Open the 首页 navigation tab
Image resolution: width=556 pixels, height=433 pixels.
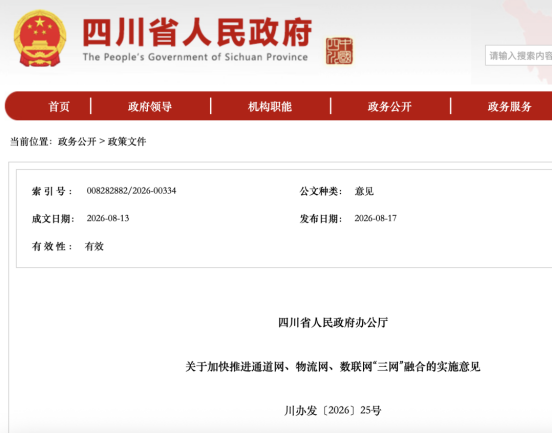point(59,106)
